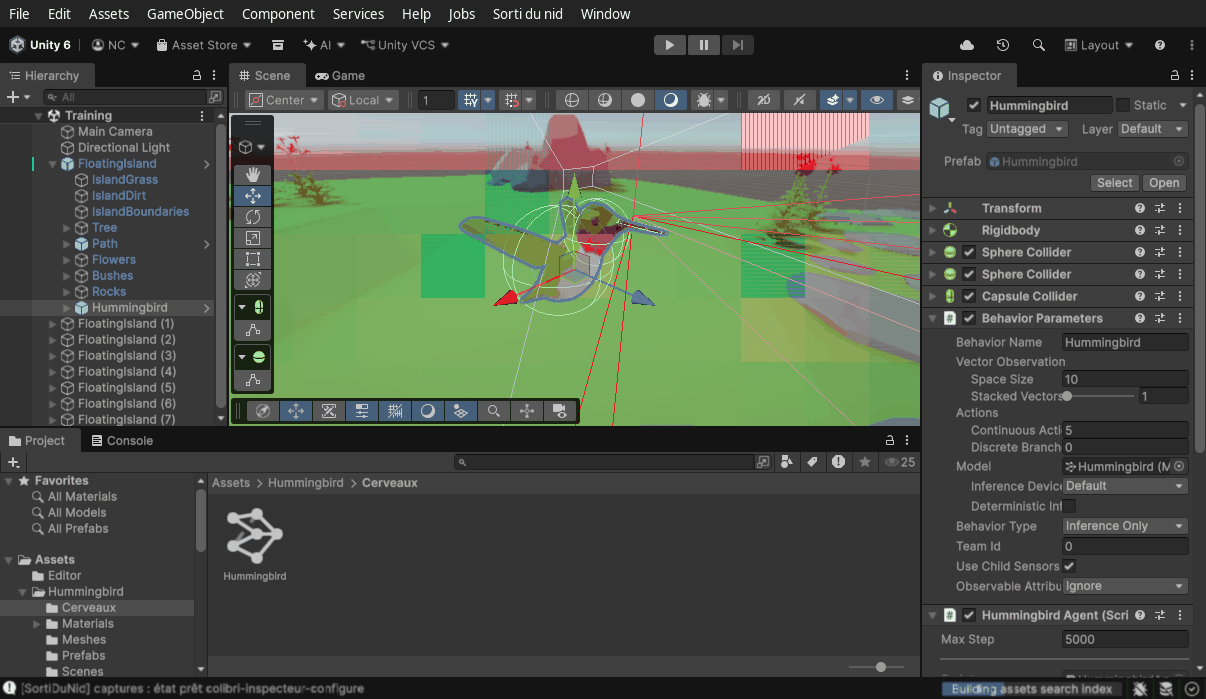Select the Rotate tool
This screenshot has width=1206, height=699.
(x=253, y=217)
